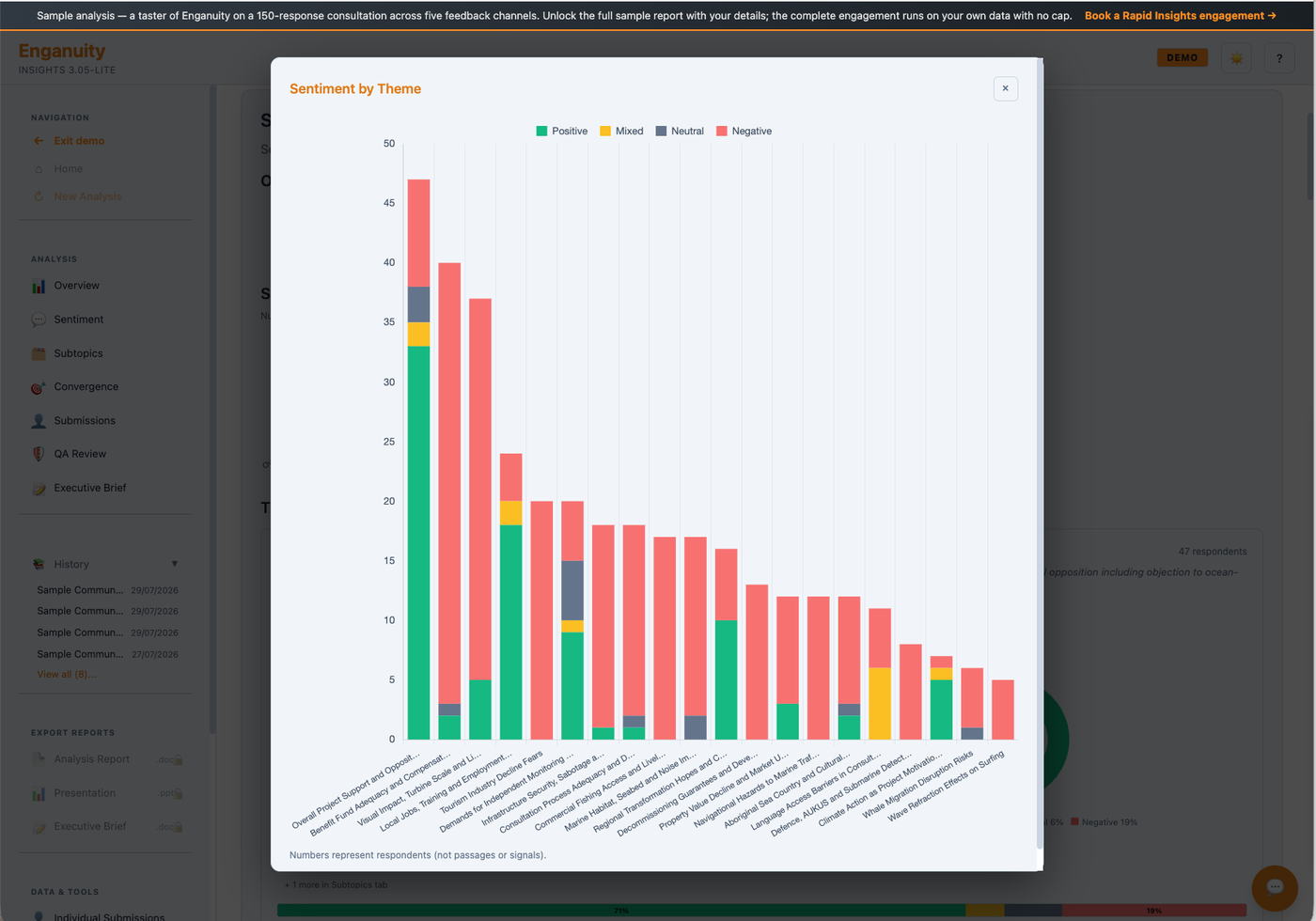Click the green Positive segment of Overall Project Support bar
This screenshot has height=921, width=1316.
(418, 542)
